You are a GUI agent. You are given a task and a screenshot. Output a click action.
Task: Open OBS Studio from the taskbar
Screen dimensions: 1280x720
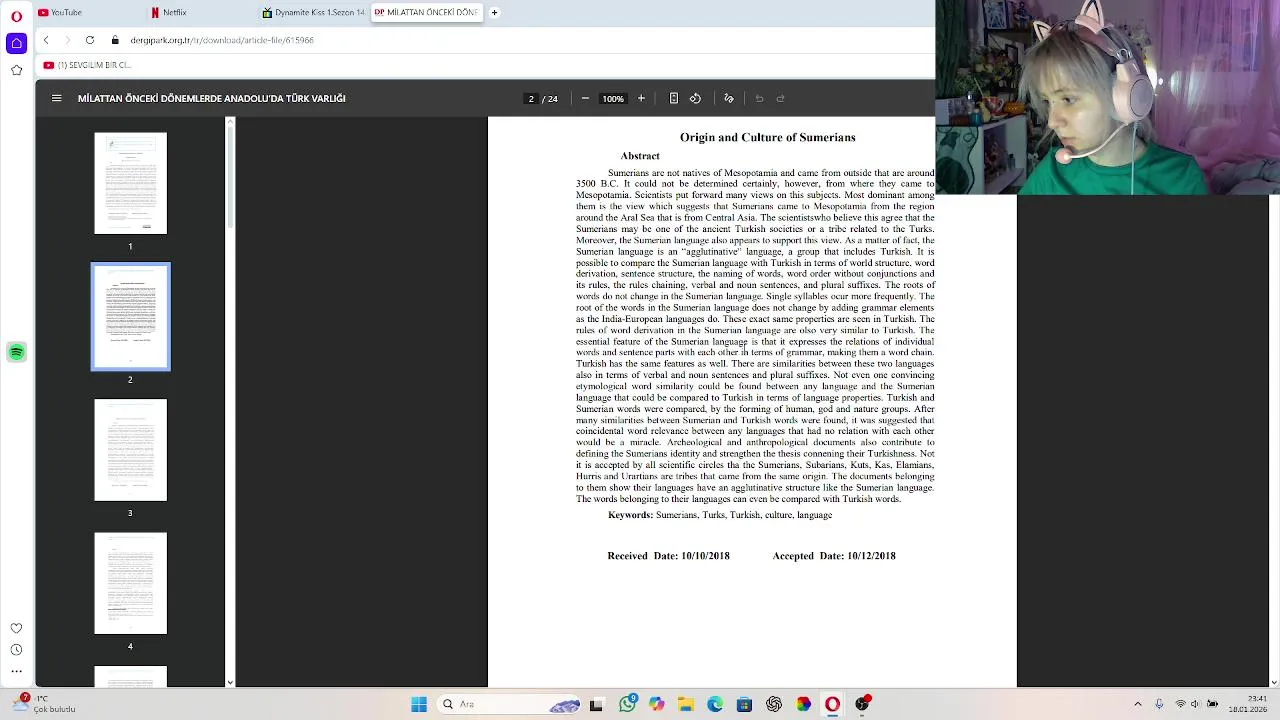click(x=862, y=704)
